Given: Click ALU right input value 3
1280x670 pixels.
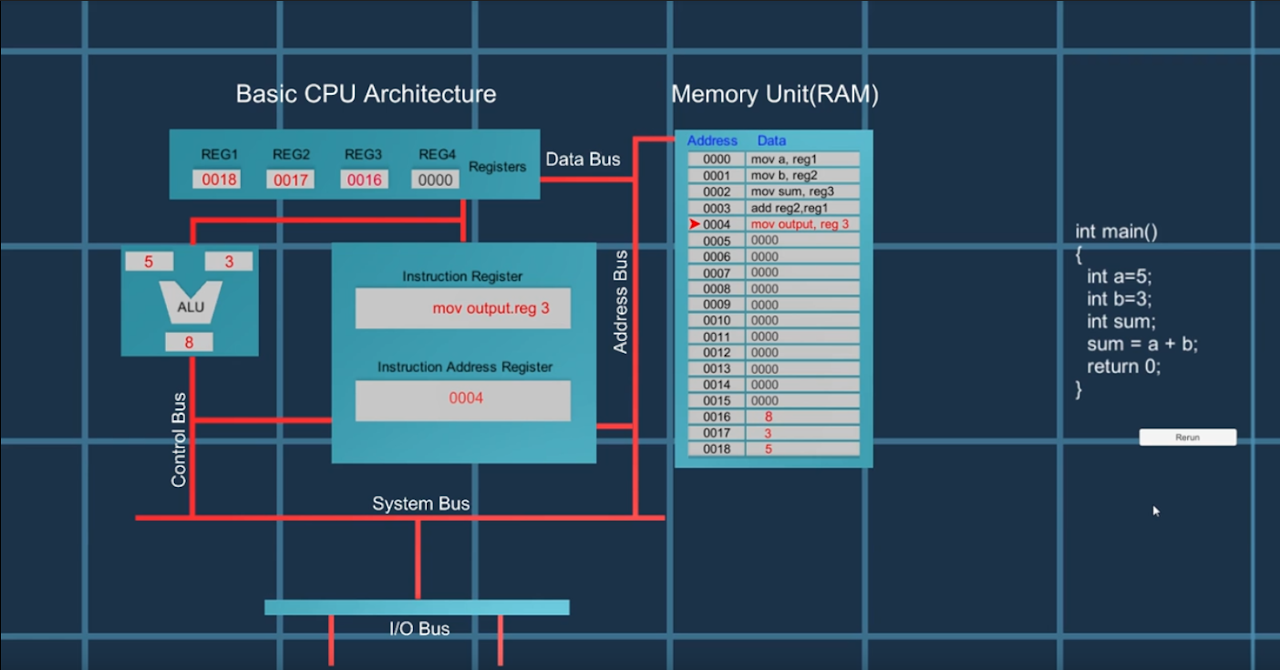Looking at the screenshot, I should pyautogui.click(x=229, y=261).
